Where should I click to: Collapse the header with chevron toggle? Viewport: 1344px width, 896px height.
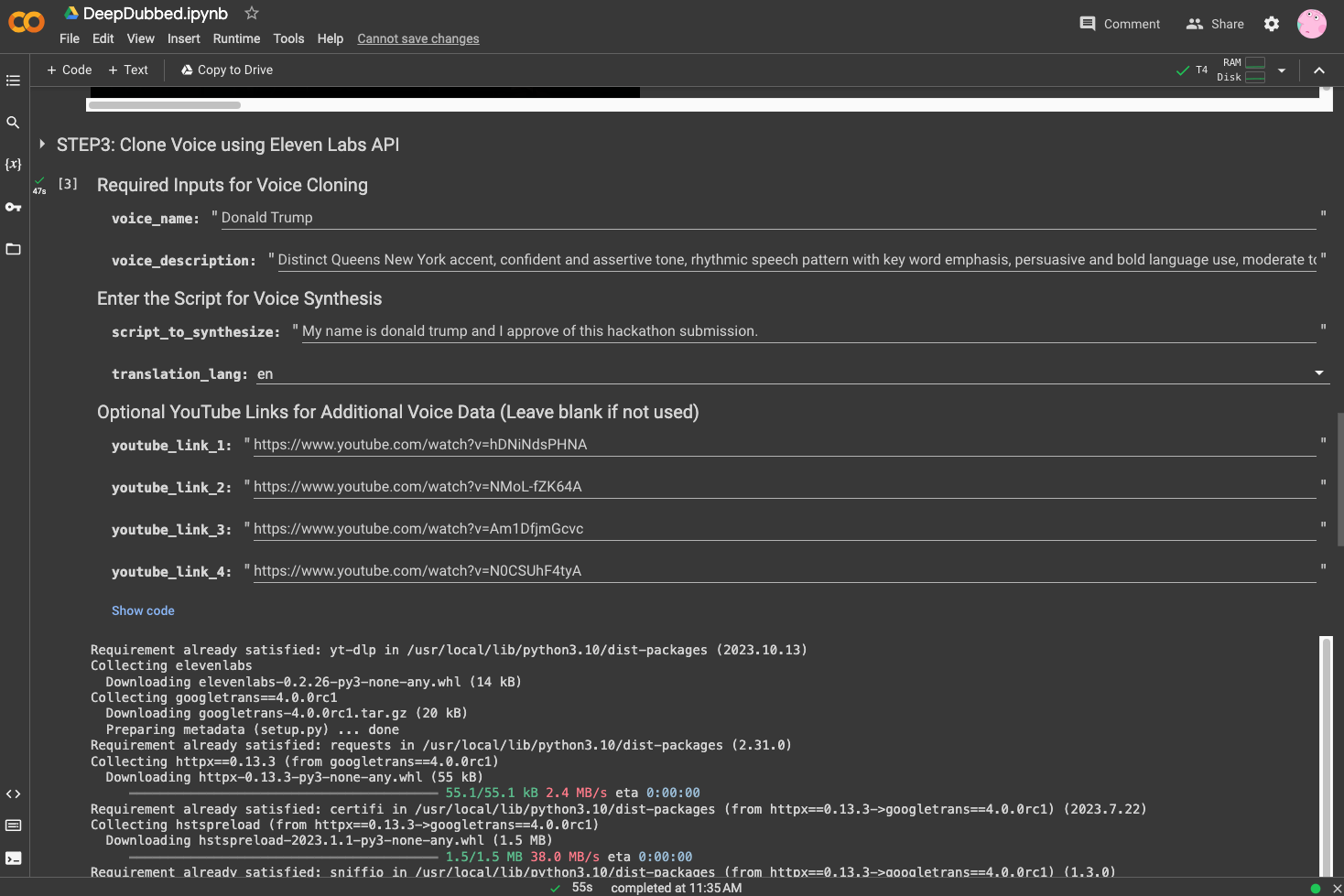[1319, 70]
